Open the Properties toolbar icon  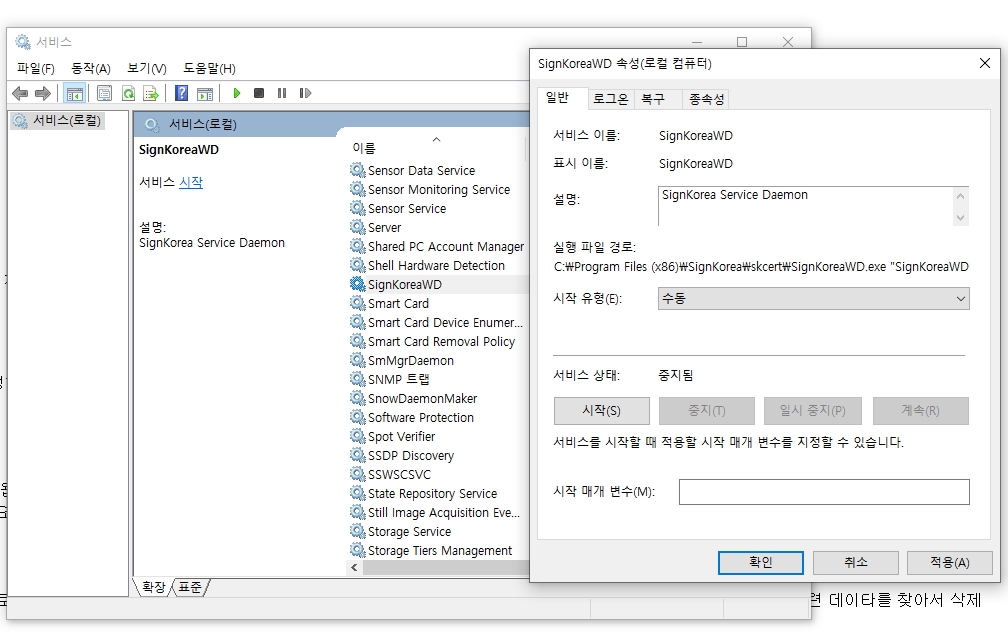(104, 93)
